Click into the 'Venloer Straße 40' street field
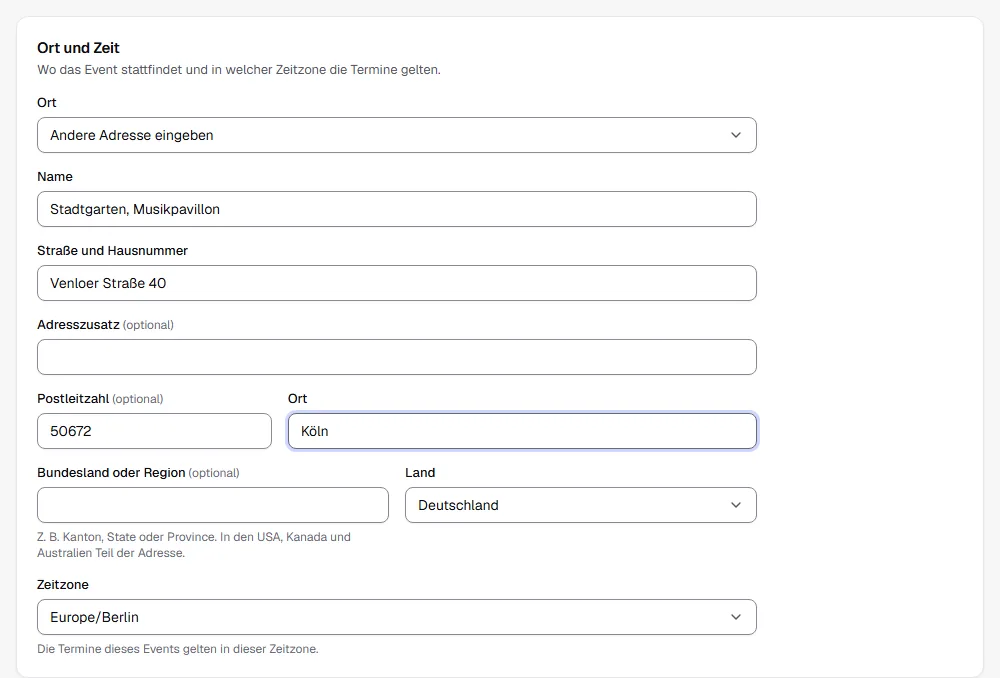The image size is (1000, 678). 397,283
